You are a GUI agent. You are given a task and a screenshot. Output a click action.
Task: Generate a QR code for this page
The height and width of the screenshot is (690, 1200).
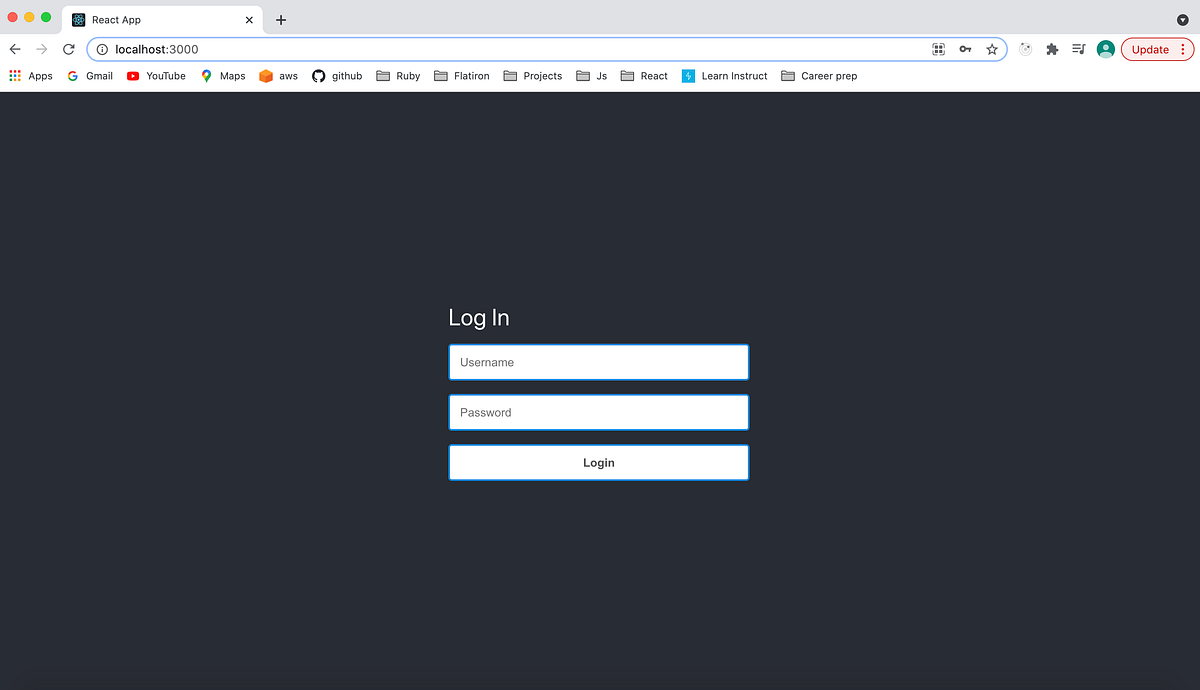(x=938, y=48)
